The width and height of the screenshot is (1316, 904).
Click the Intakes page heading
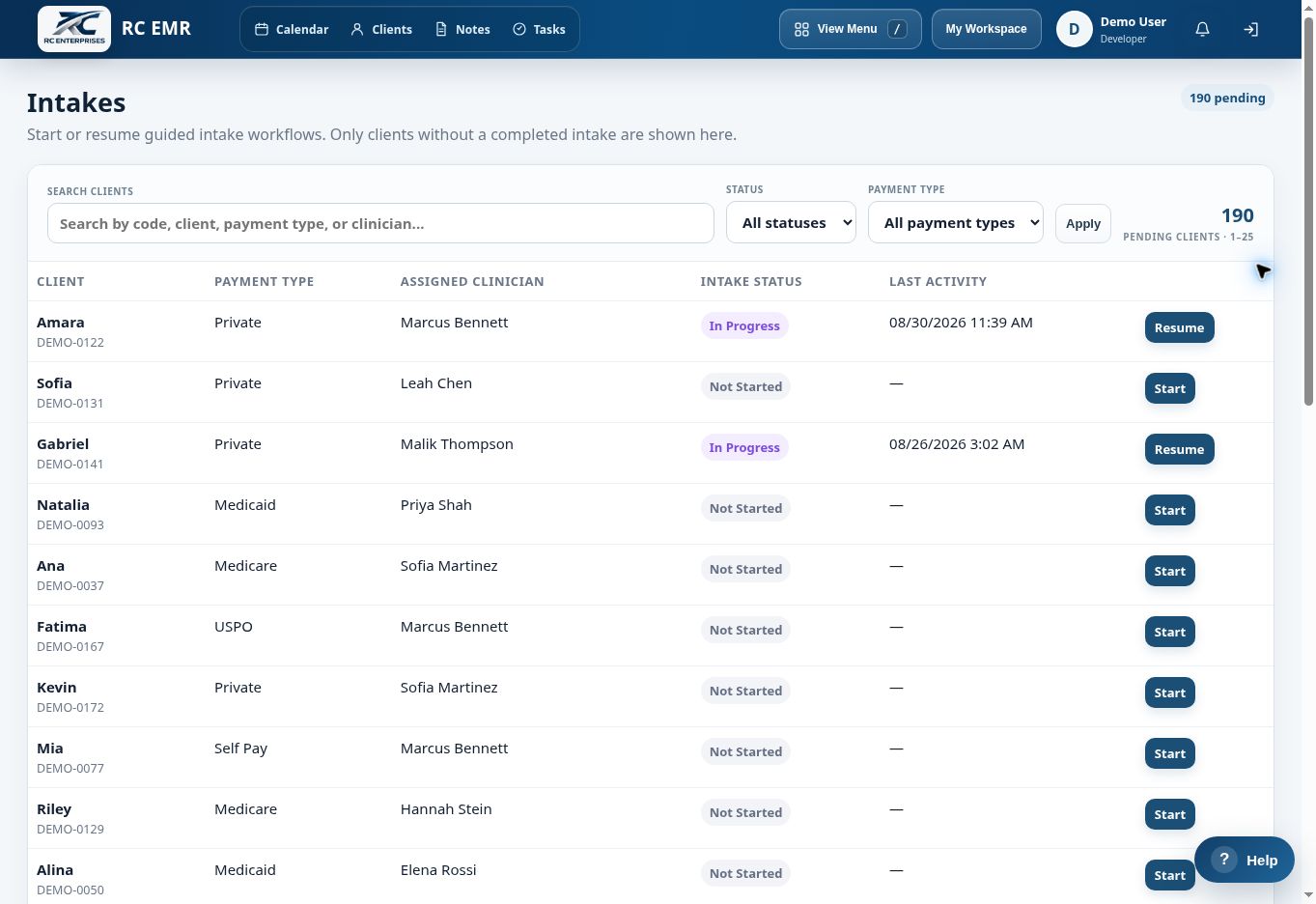(76, 102)
